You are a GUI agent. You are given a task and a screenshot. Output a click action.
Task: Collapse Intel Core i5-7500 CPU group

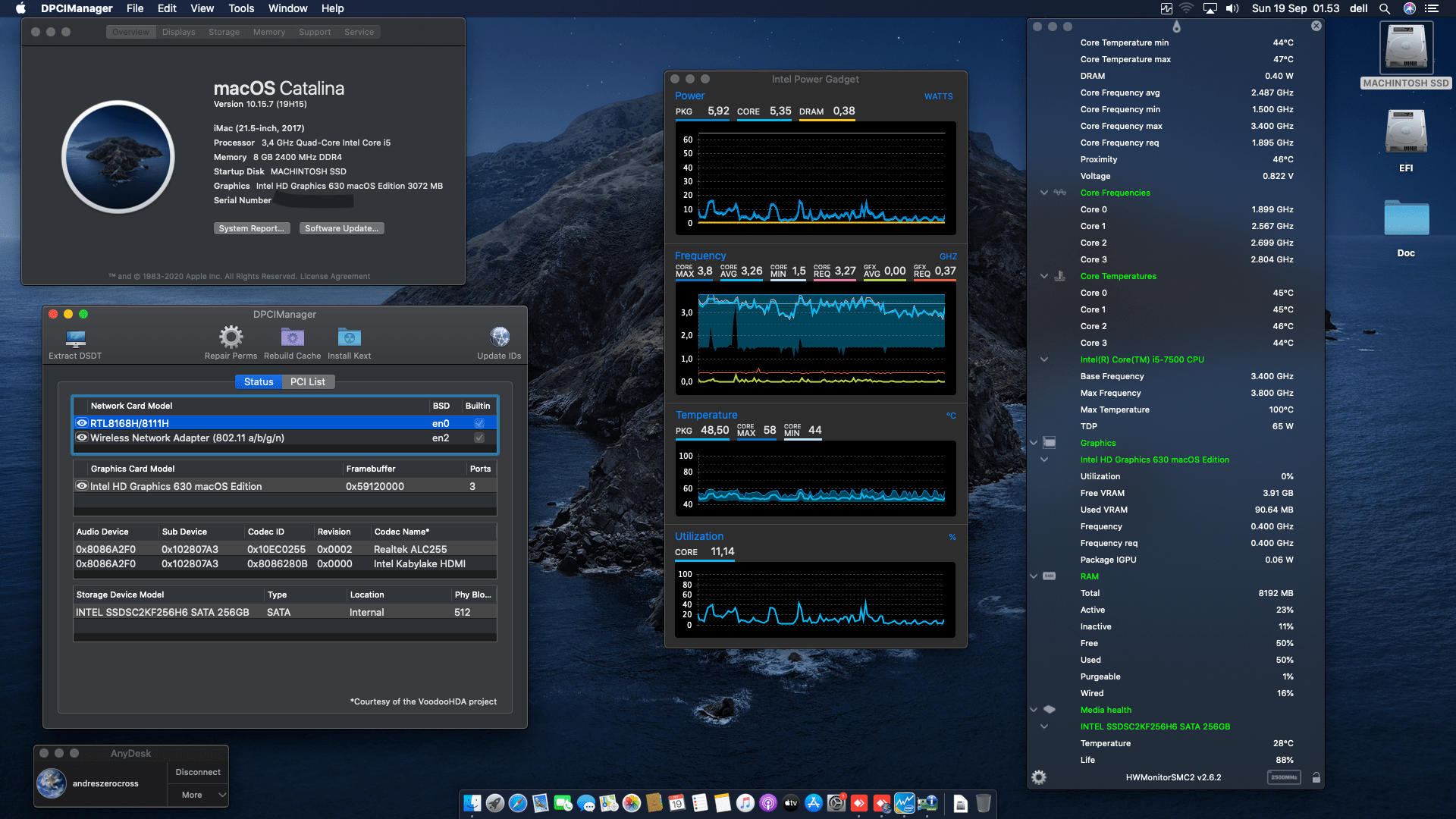pos(1044,359)
